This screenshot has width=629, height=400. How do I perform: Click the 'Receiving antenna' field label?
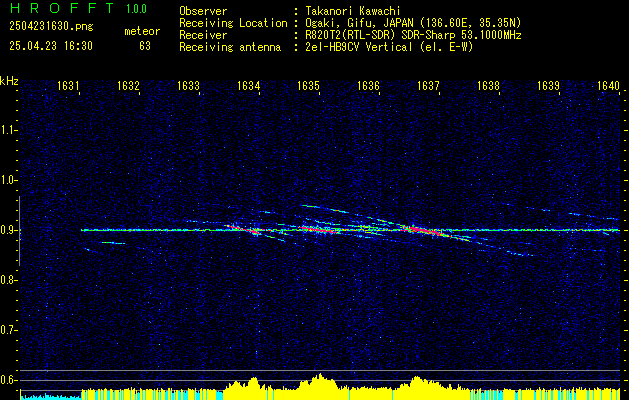(230, 47)
